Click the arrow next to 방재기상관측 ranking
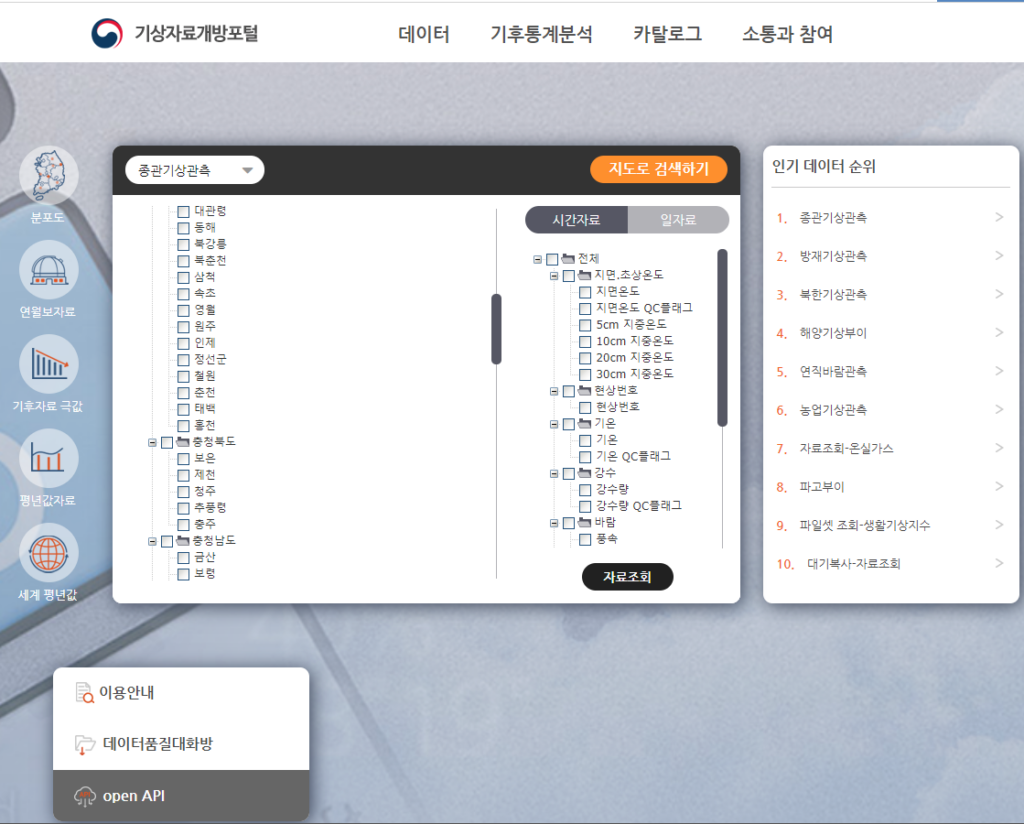This screenshot has height=824, width=1024. click(999, 256)
